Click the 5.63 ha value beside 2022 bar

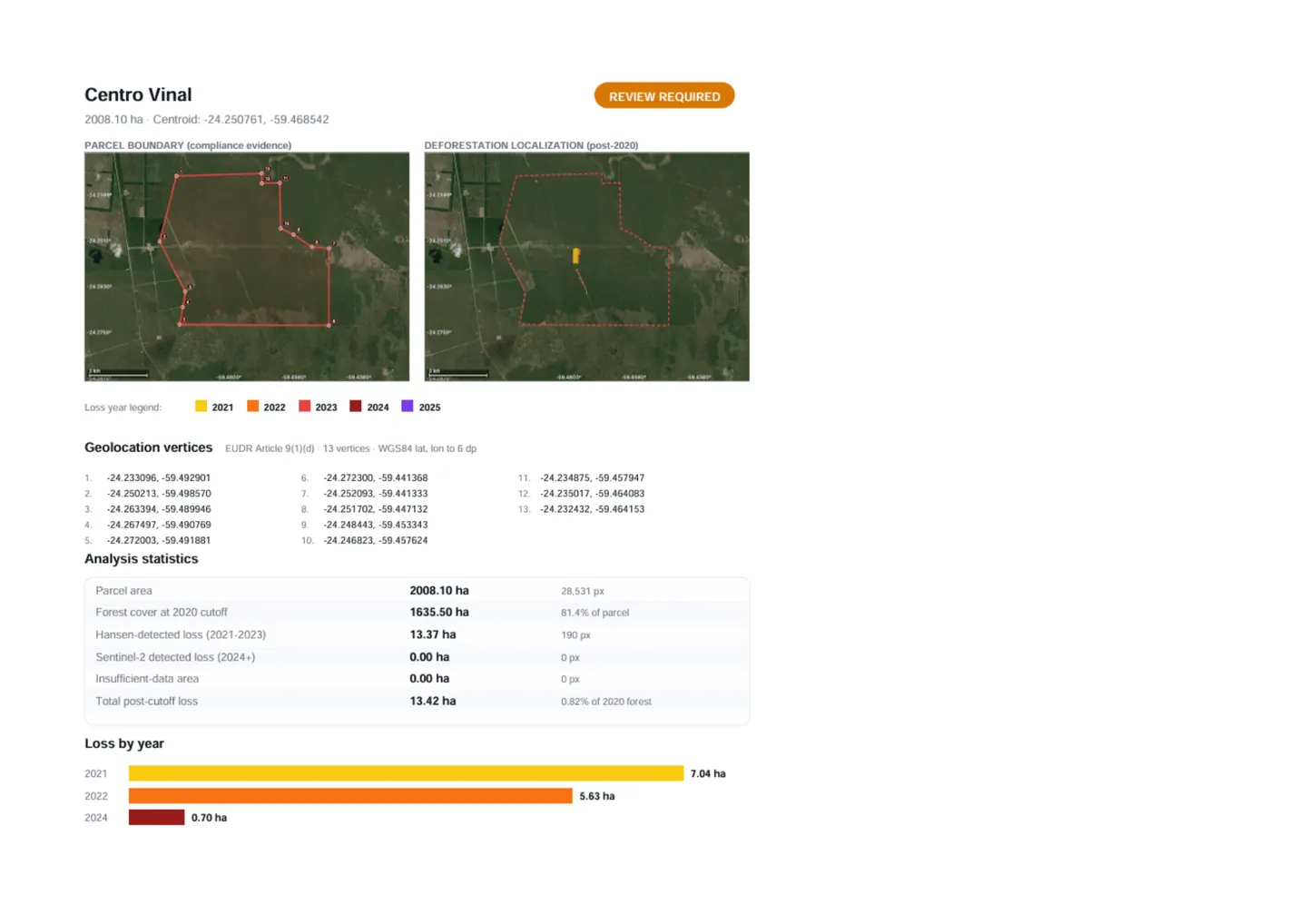597,796
